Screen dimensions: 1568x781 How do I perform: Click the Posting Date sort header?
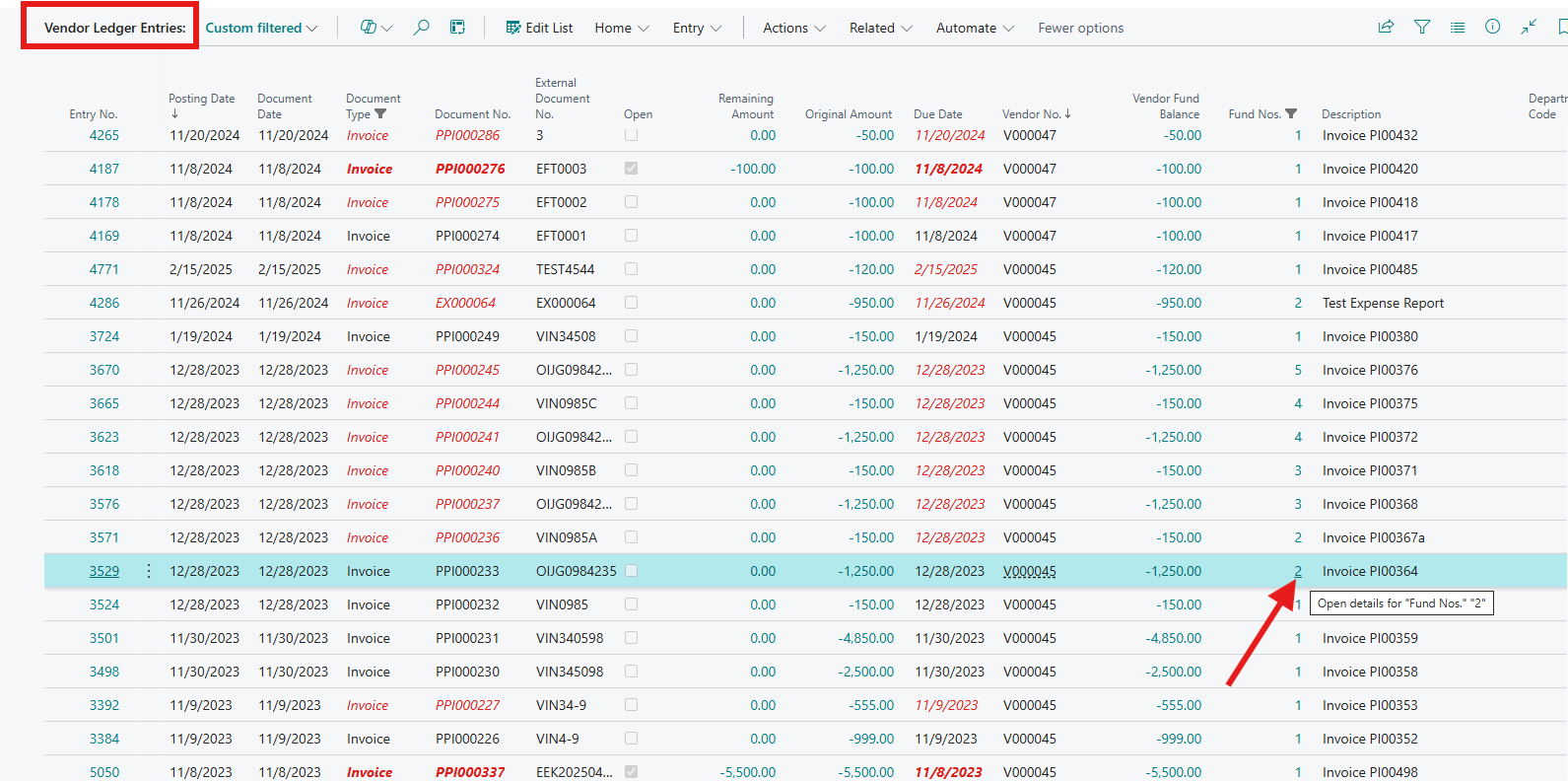coord(202,106)
